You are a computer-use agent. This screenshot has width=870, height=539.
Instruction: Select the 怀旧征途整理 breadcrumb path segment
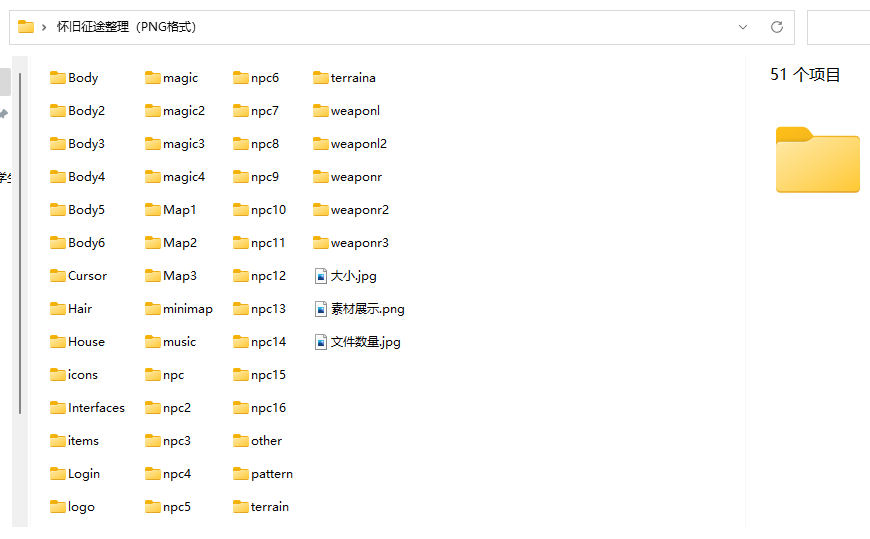point(126,27)
